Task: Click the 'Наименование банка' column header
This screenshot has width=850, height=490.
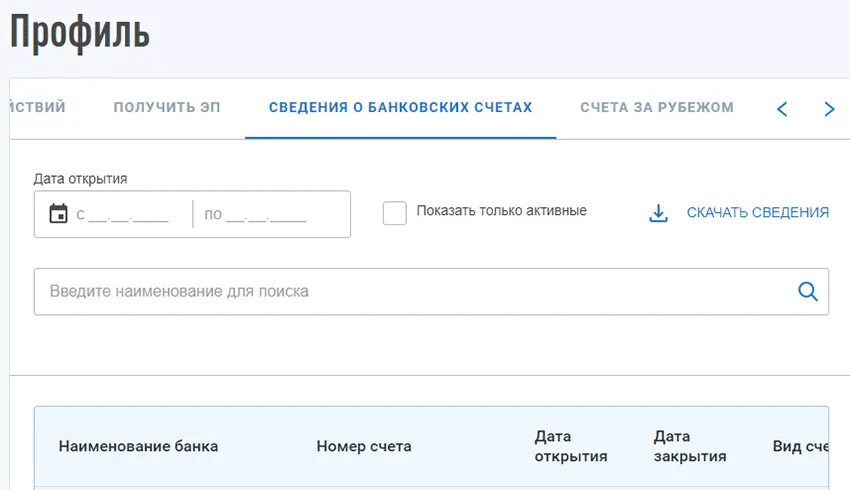Action: click(138, 447)
